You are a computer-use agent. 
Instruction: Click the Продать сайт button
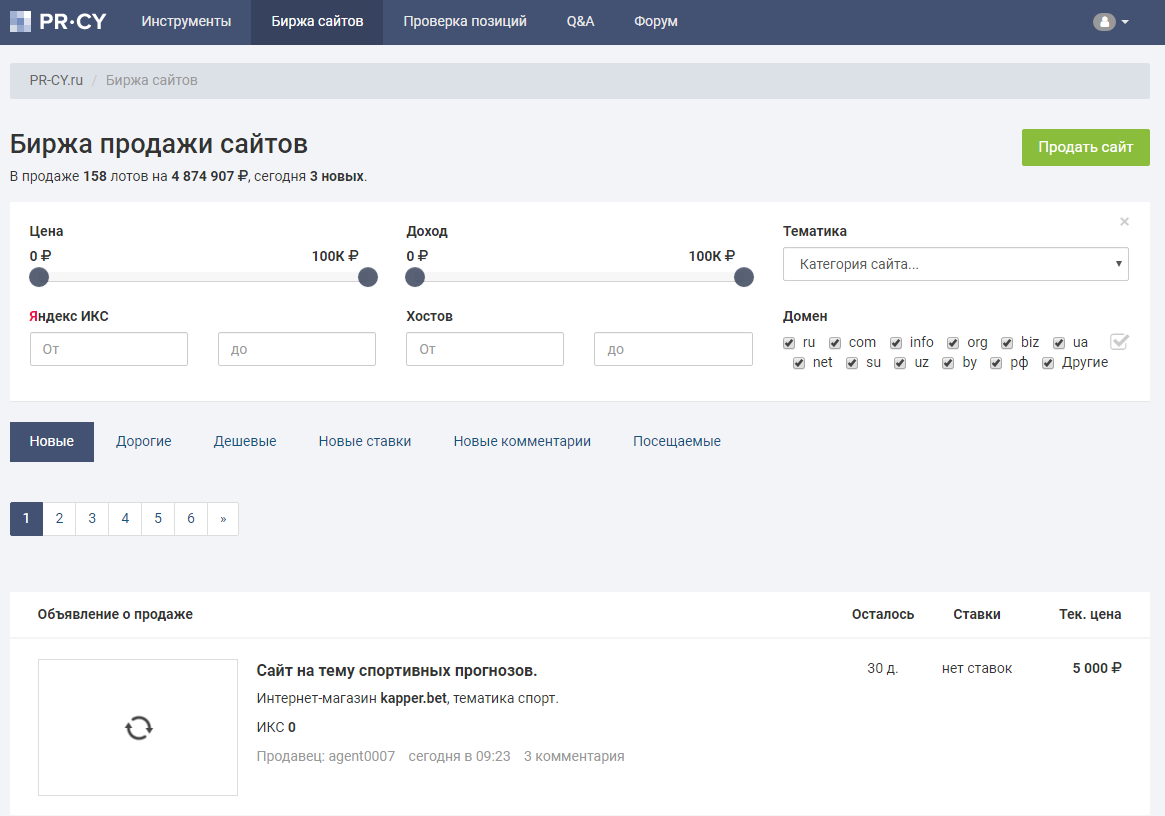point(1086,147)
